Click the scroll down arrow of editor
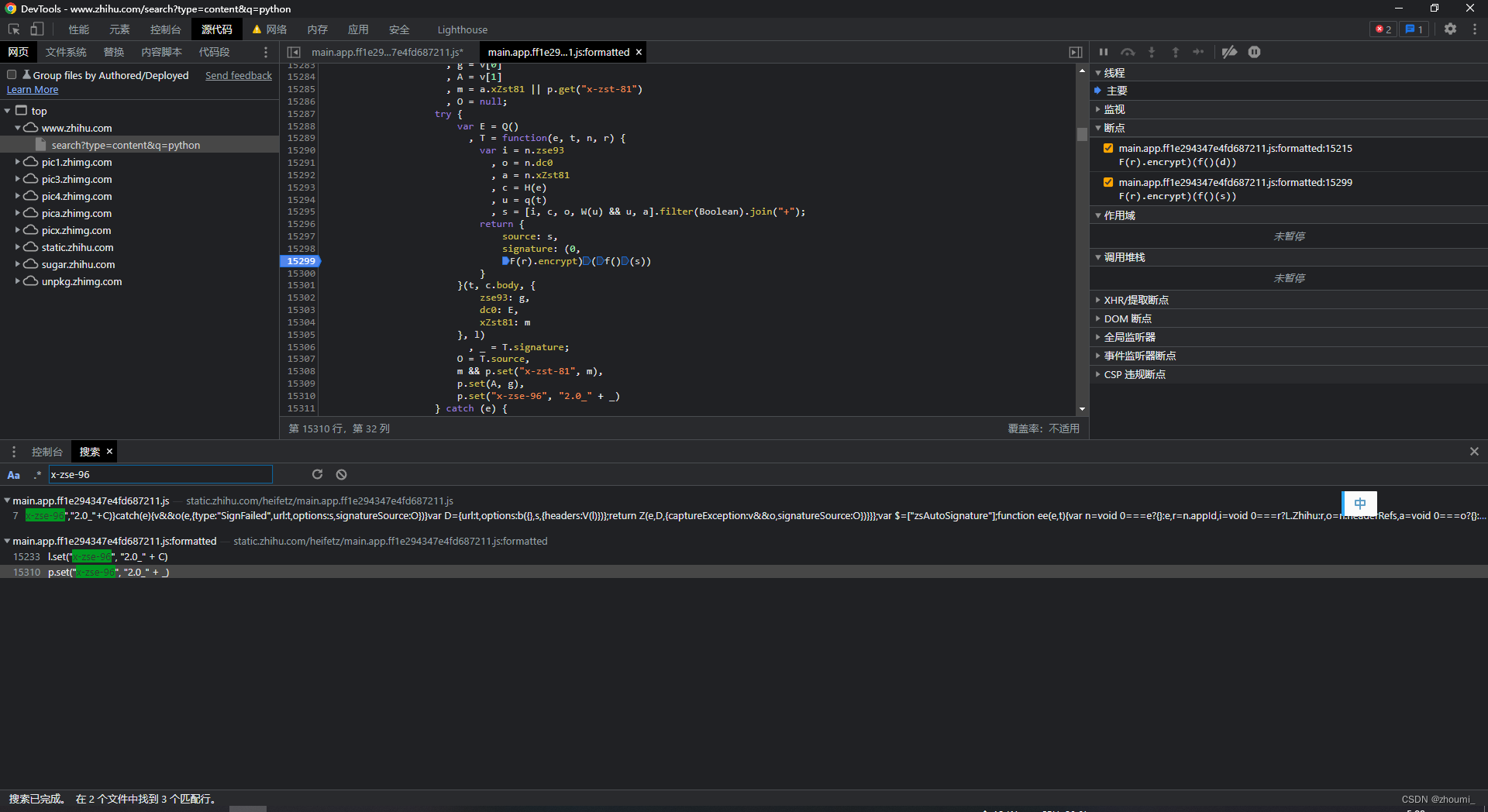This screenshot has width=1488, height=812. (x=1082, y=409)
